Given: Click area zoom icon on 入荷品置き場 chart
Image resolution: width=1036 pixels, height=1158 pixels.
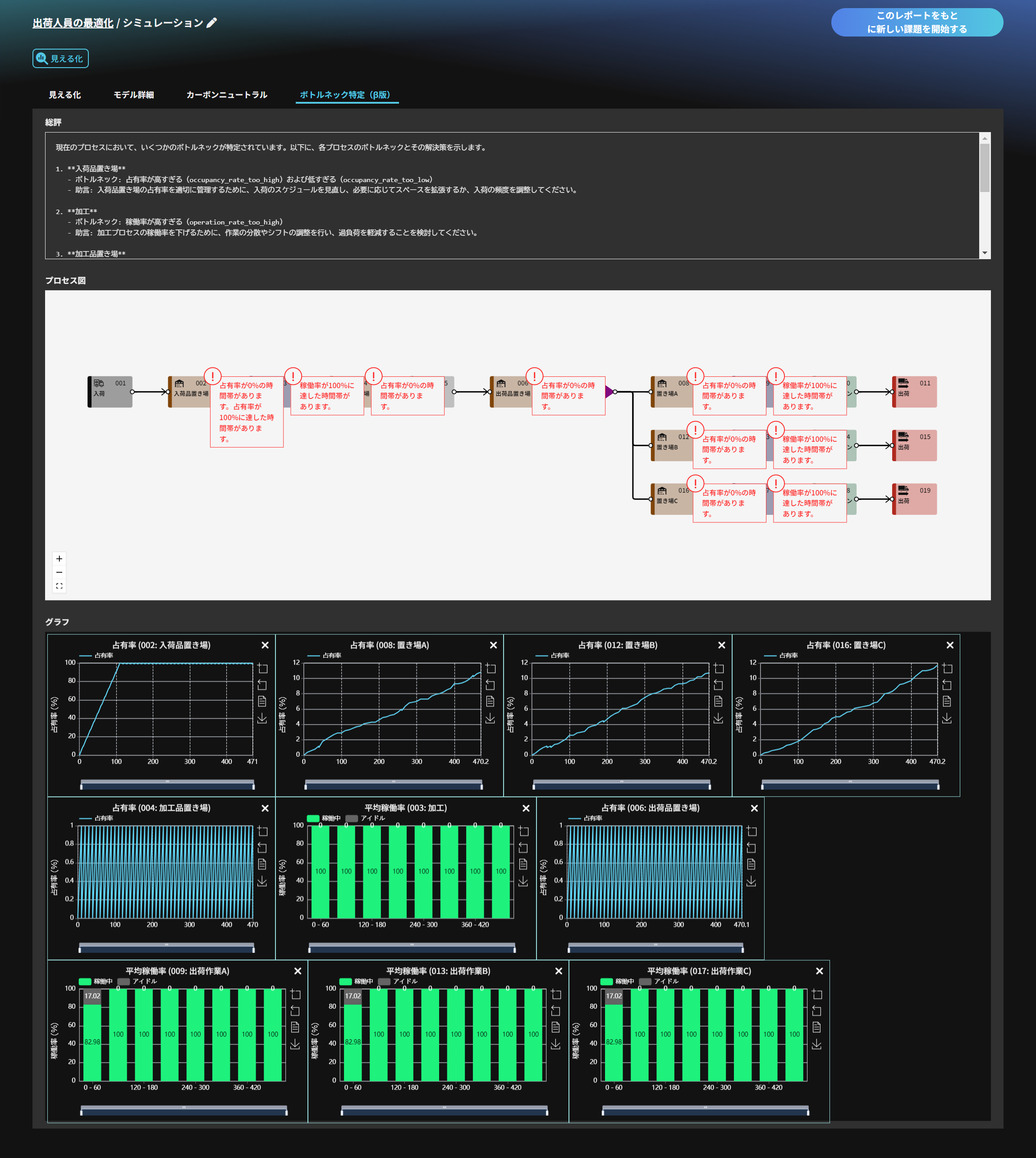Looking at the screenshot, I should (262, 668).
